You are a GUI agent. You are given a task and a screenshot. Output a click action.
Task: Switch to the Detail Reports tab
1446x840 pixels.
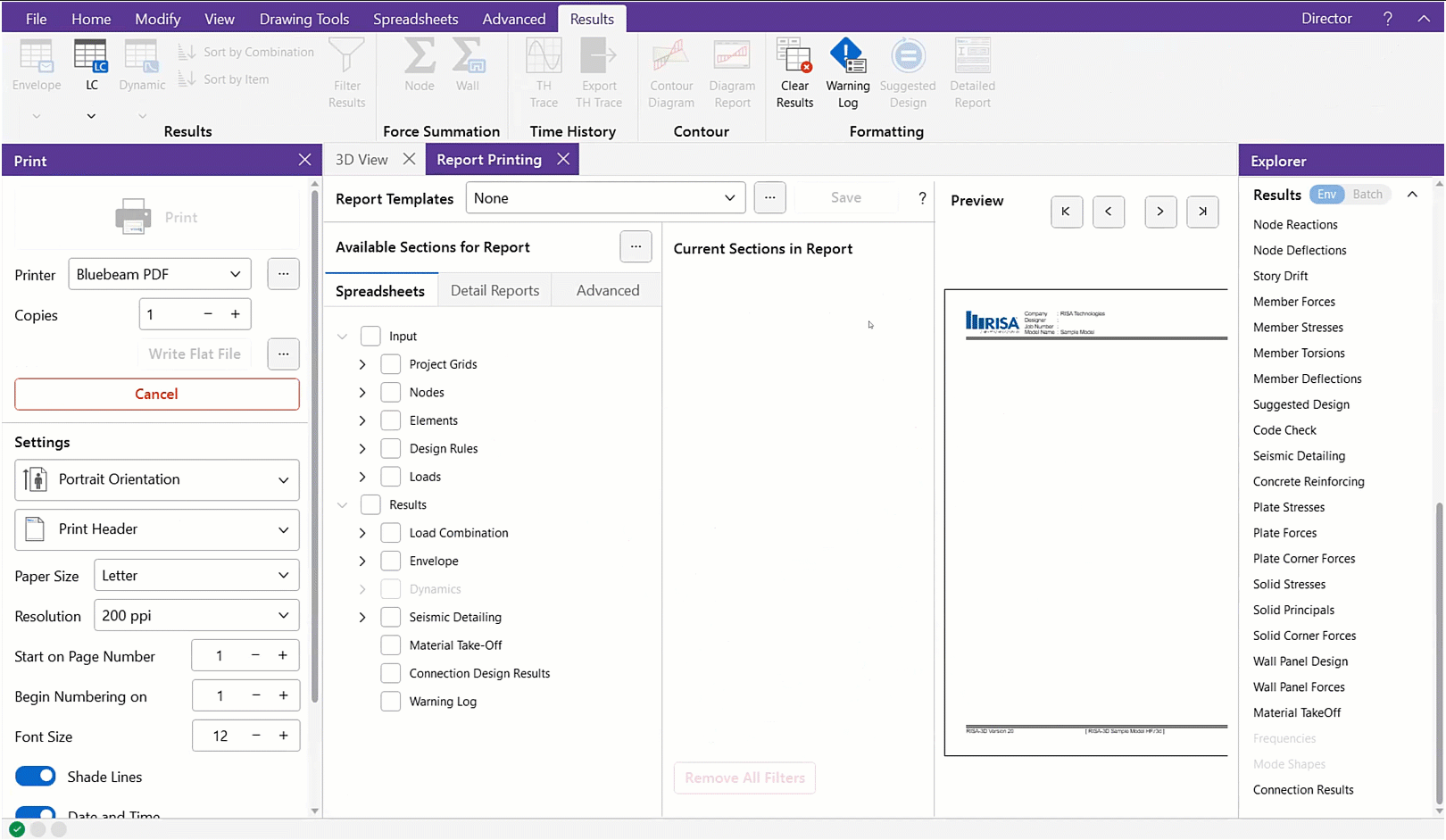(x=494, y=290)
